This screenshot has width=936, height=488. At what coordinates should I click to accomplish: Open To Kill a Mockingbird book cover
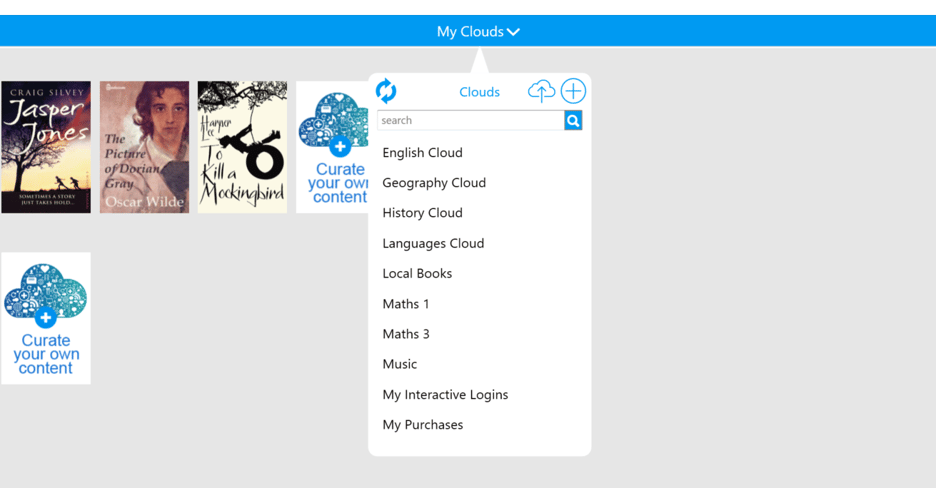[242, 147]
